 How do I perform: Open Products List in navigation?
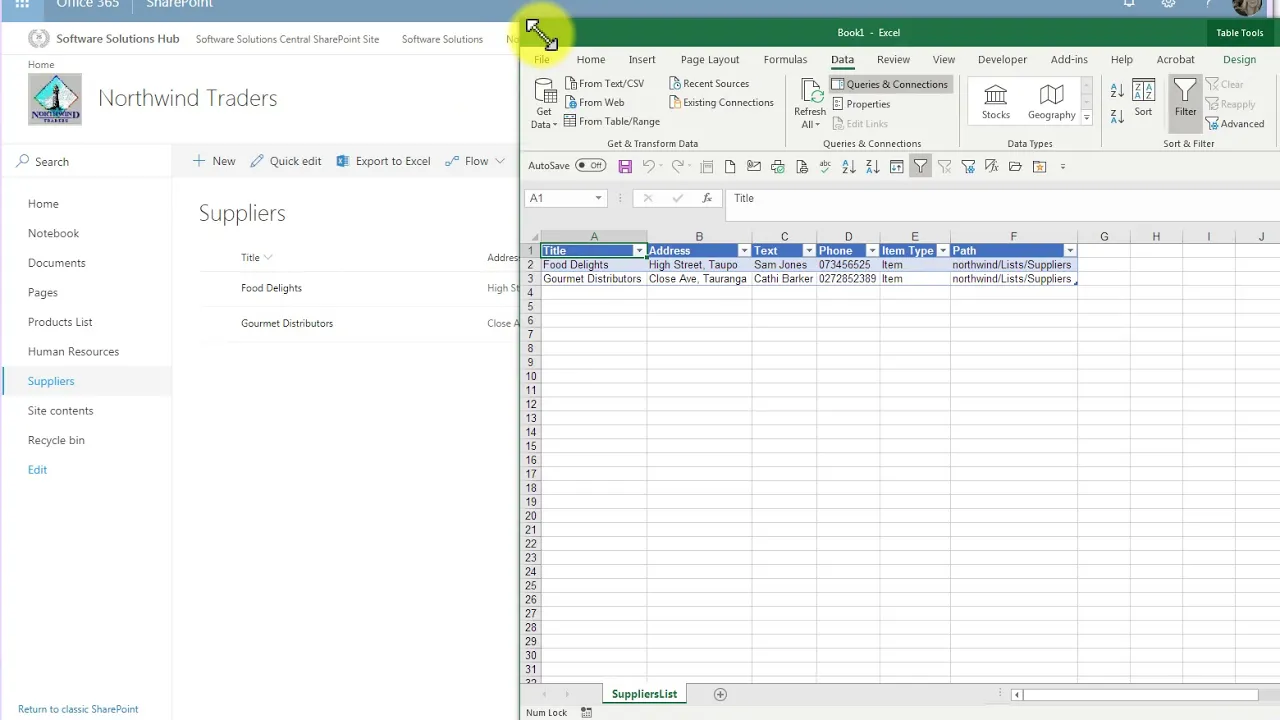(x=60, y=322)
